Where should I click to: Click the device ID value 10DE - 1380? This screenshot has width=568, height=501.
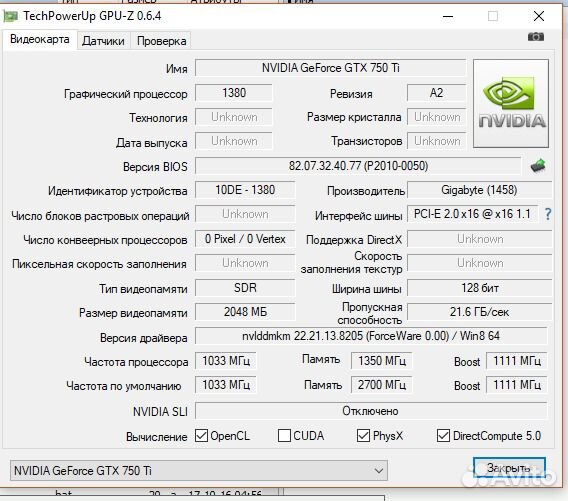point(245,190)
